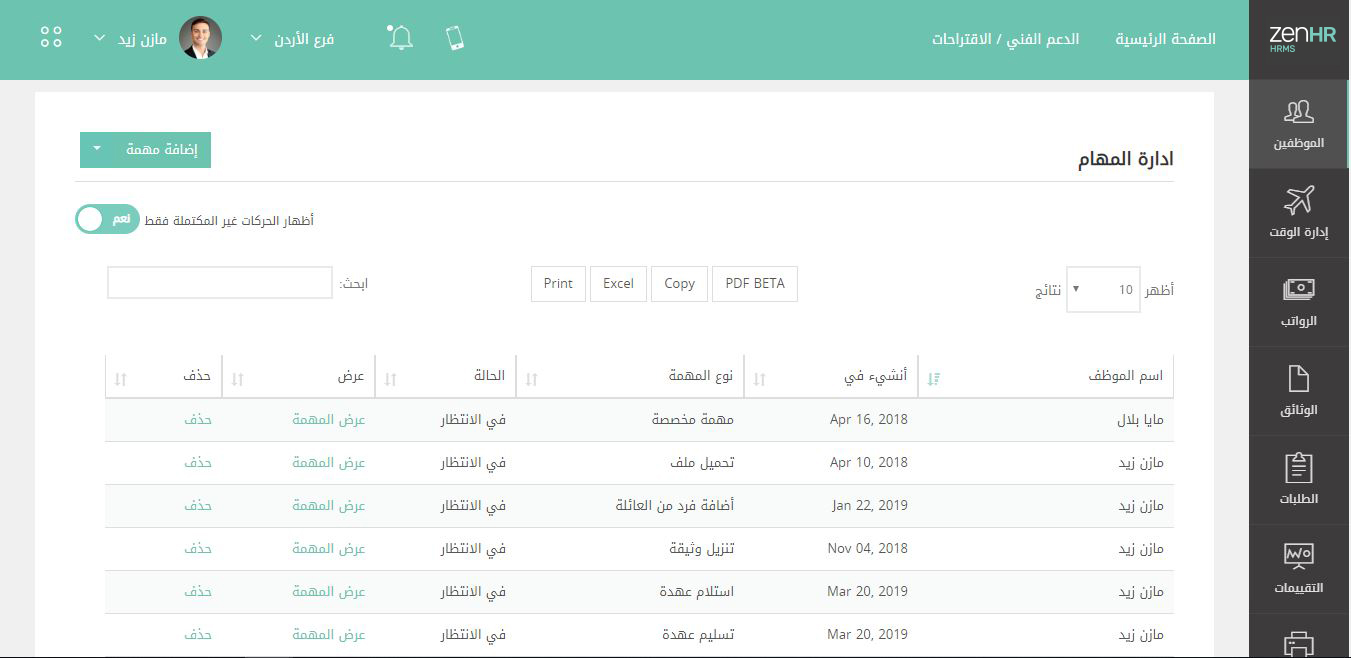Open الرواتب payroll money icon
The image size is (1351, 658).
[x=1299, y=289]
